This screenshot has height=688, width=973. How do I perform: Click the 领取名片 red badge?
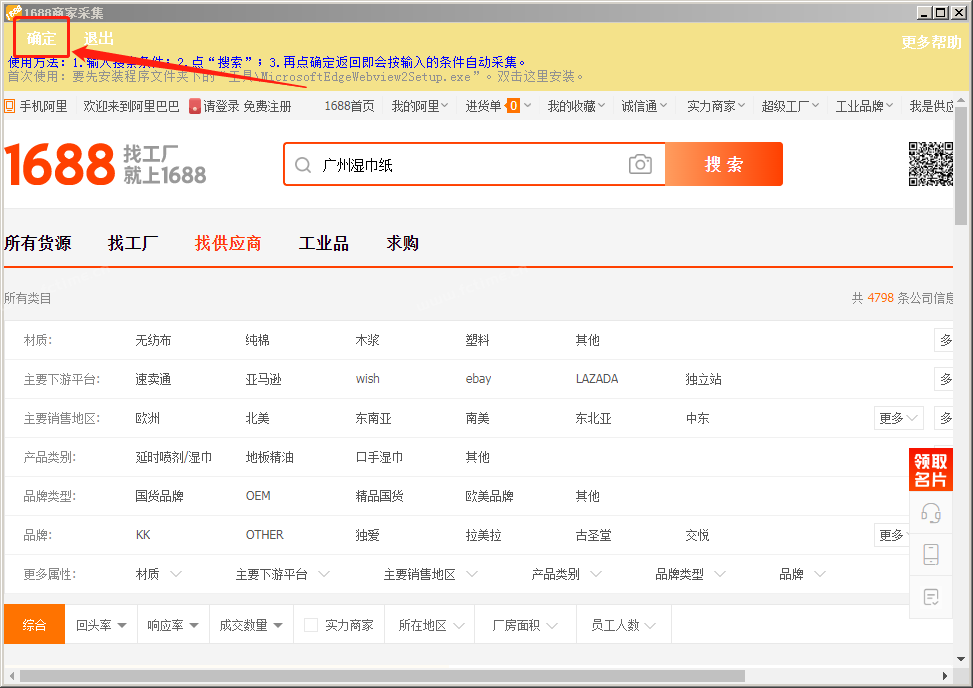[930, 470]
